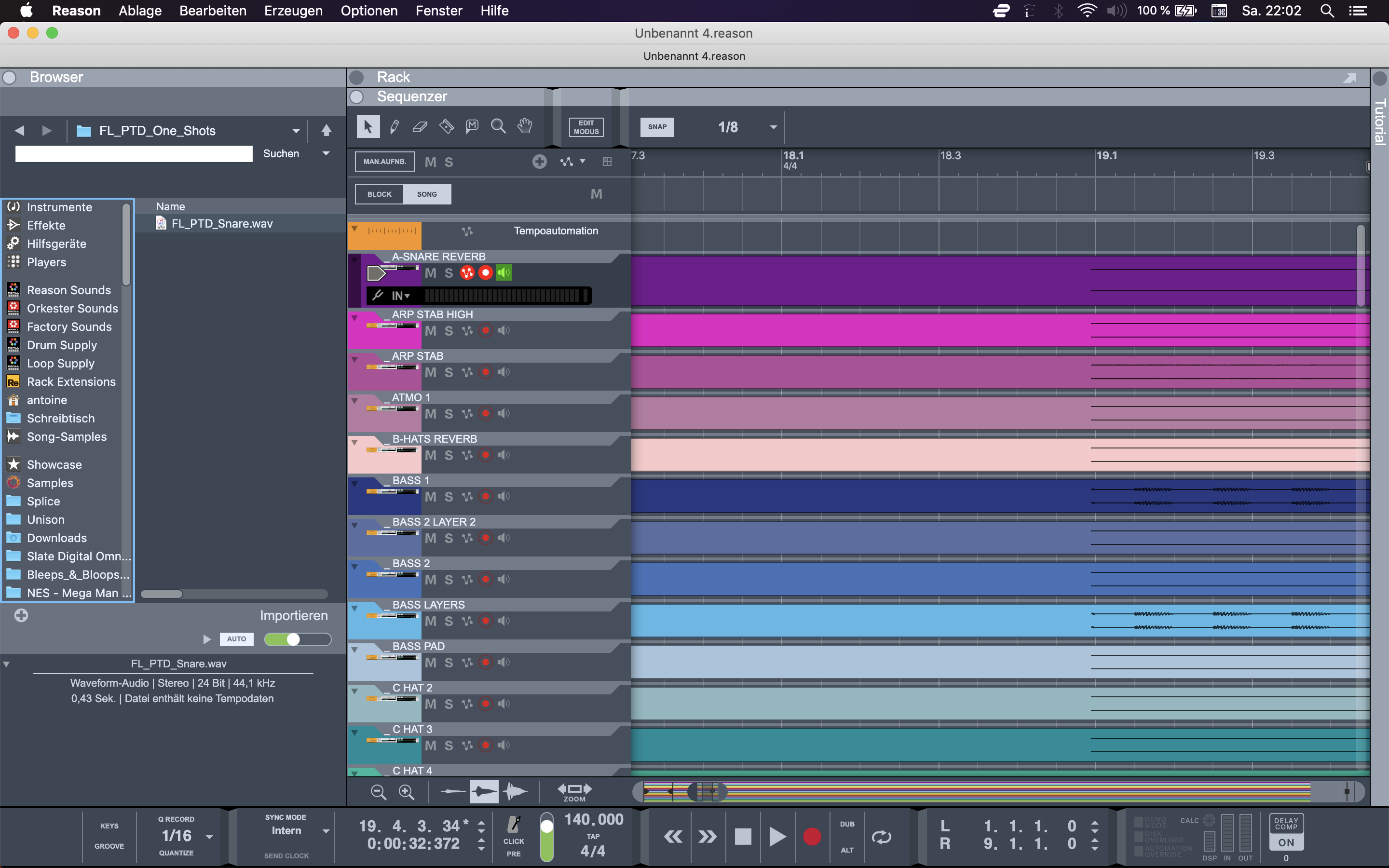Select the eraser tool
The image size is (1389, 868).
pyautogui.click(x=420, y=126)
